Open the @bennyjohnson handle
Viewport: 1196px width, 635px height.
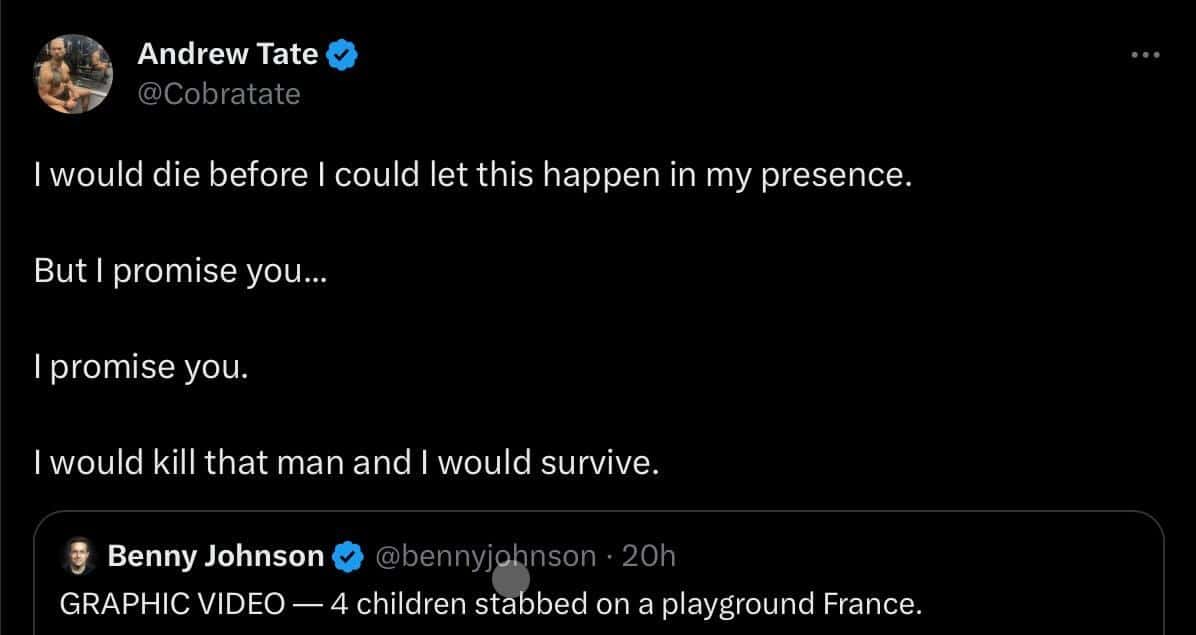(x=484, y=556)
